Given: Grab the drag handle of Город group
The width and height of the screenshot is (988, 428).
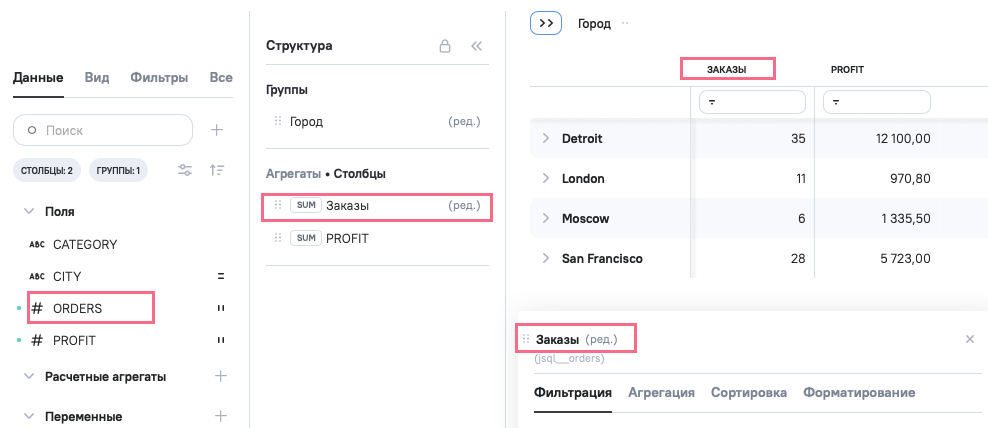Looking at the screenshot, I should 278,121.
